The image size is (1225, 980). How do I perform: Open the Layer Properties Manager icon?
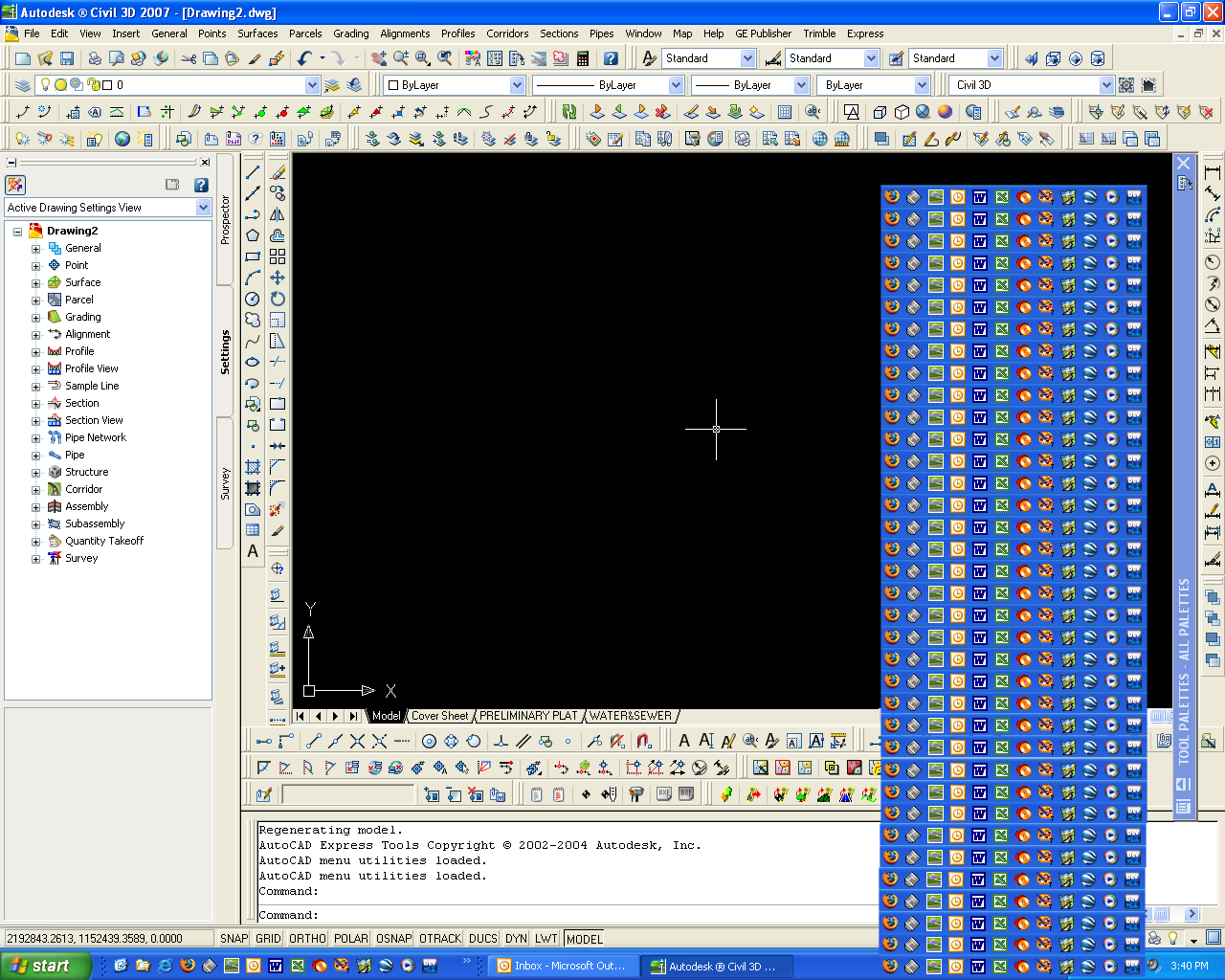click(x=23, y=85)
